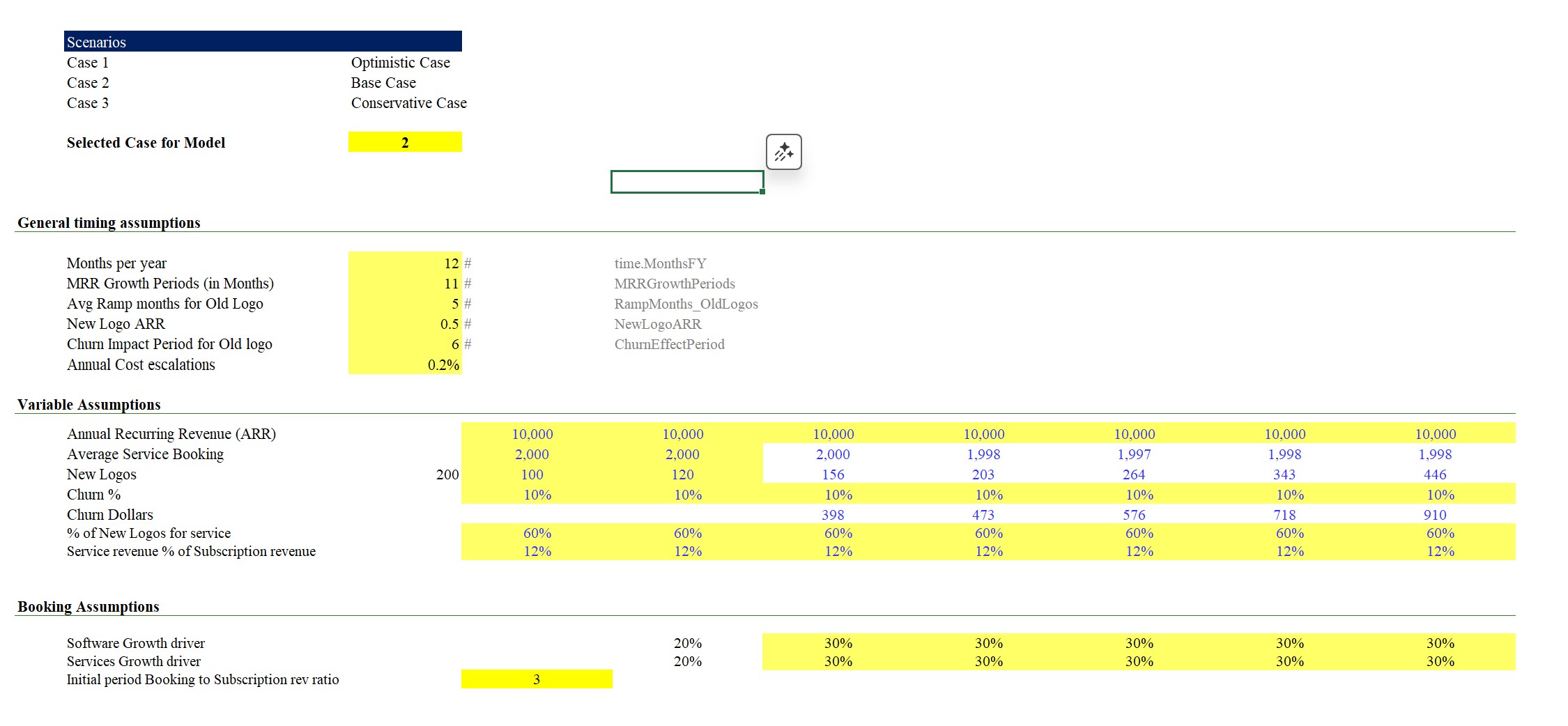Click the General timing assumptions heading

pyautogui.click(x=109, y=223)
